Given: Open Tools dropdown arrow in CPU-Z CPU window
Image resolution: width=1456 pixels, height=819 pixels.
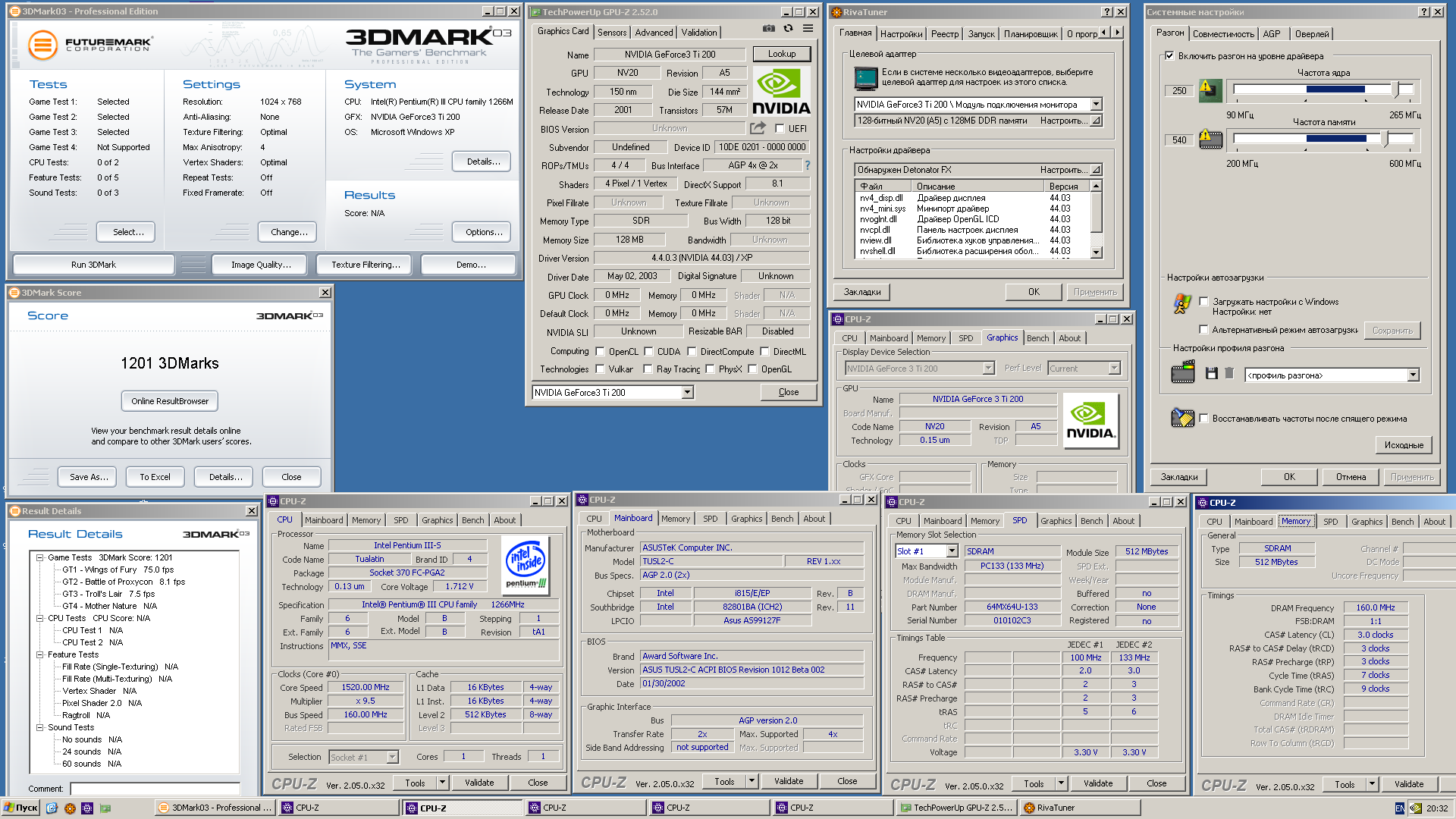Looking at the screenshot, I should point(442,783).
